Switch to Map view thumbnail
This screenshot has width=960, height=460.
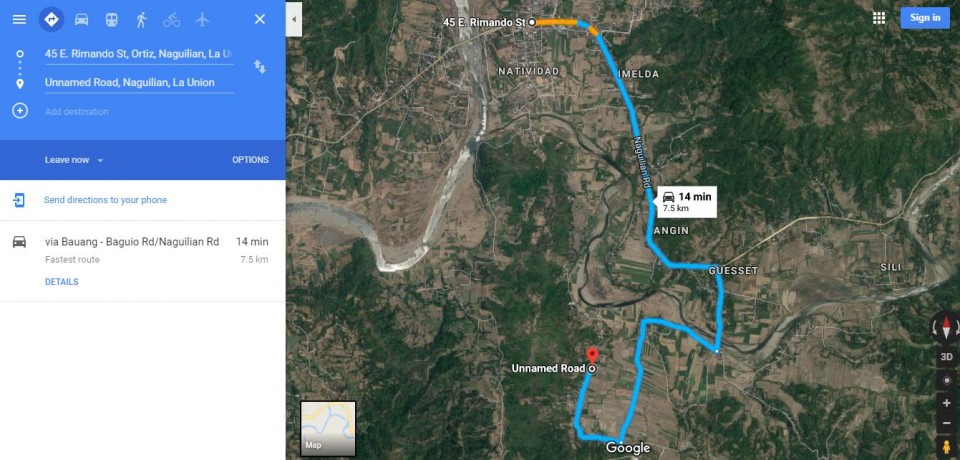coord(328,429)
